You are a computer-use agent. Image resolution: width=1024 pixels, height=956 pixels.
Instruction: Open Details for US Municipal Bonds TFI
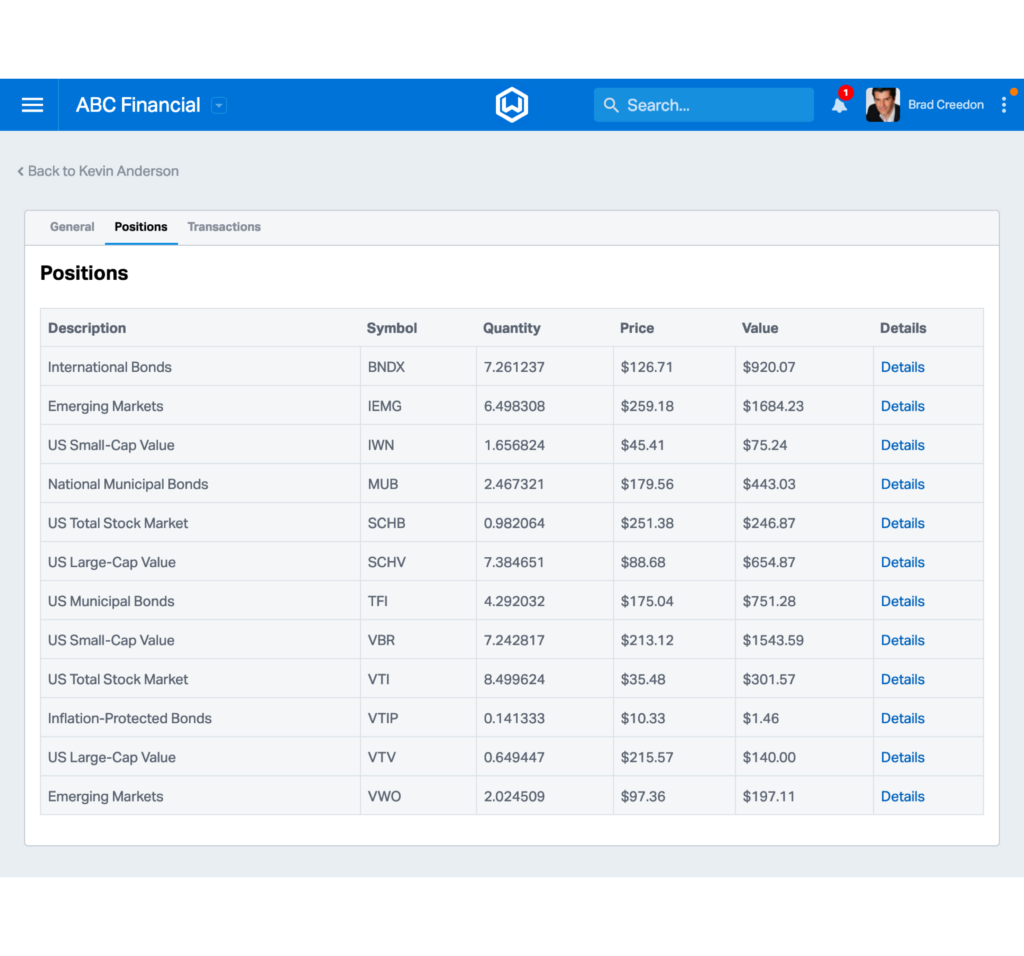click(902, 601)
